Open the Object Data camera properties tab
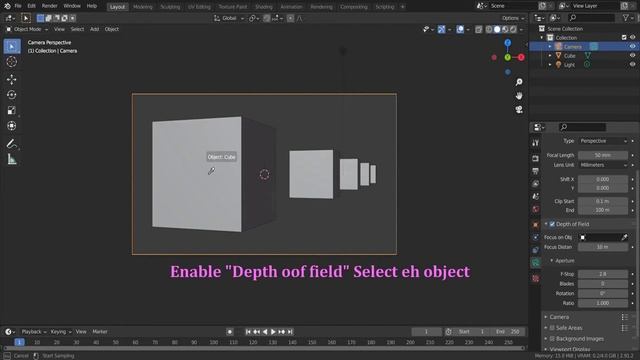 tap(536, 263)
